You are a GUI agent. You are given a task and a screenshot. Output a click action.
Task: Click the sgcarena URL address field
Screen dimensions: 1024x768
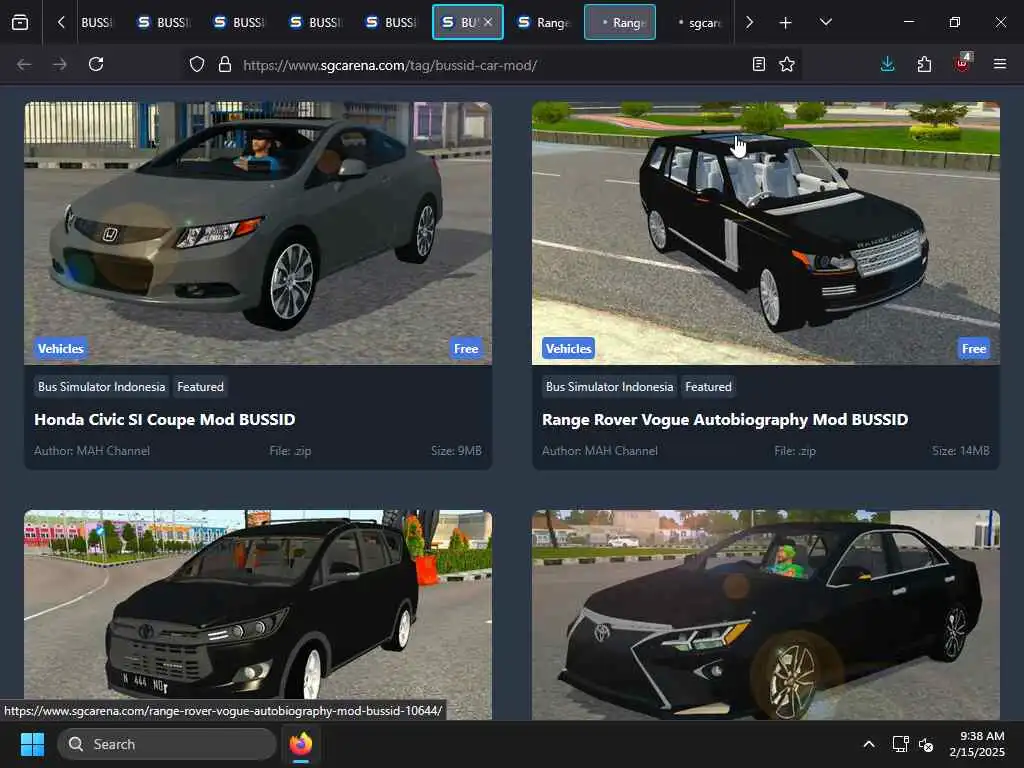tap(490, 65)
